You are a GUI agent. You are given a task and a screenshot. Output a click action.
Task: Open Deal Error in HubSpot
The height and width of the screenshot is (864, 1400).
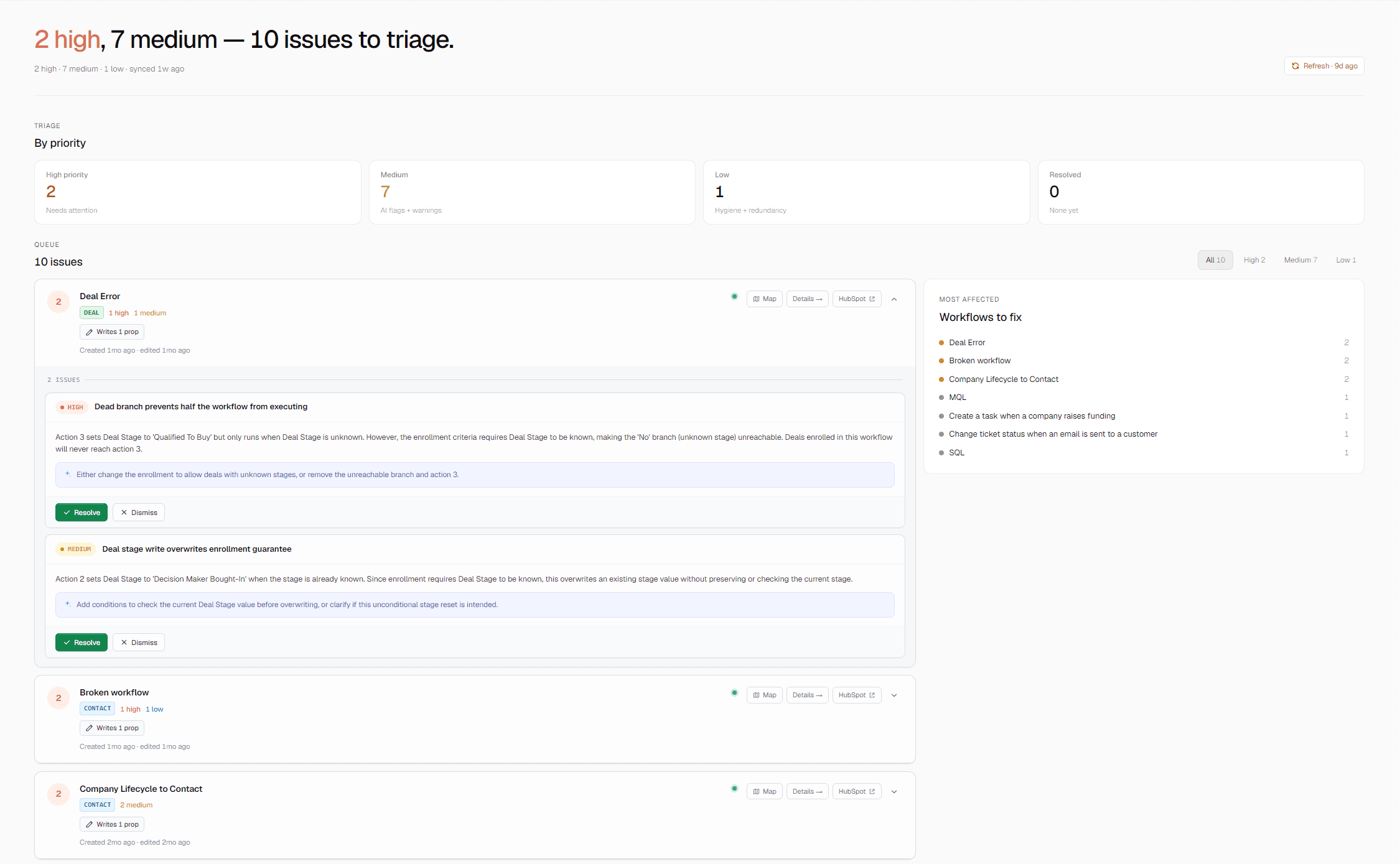pyautogui.click(x=857, y=299)
